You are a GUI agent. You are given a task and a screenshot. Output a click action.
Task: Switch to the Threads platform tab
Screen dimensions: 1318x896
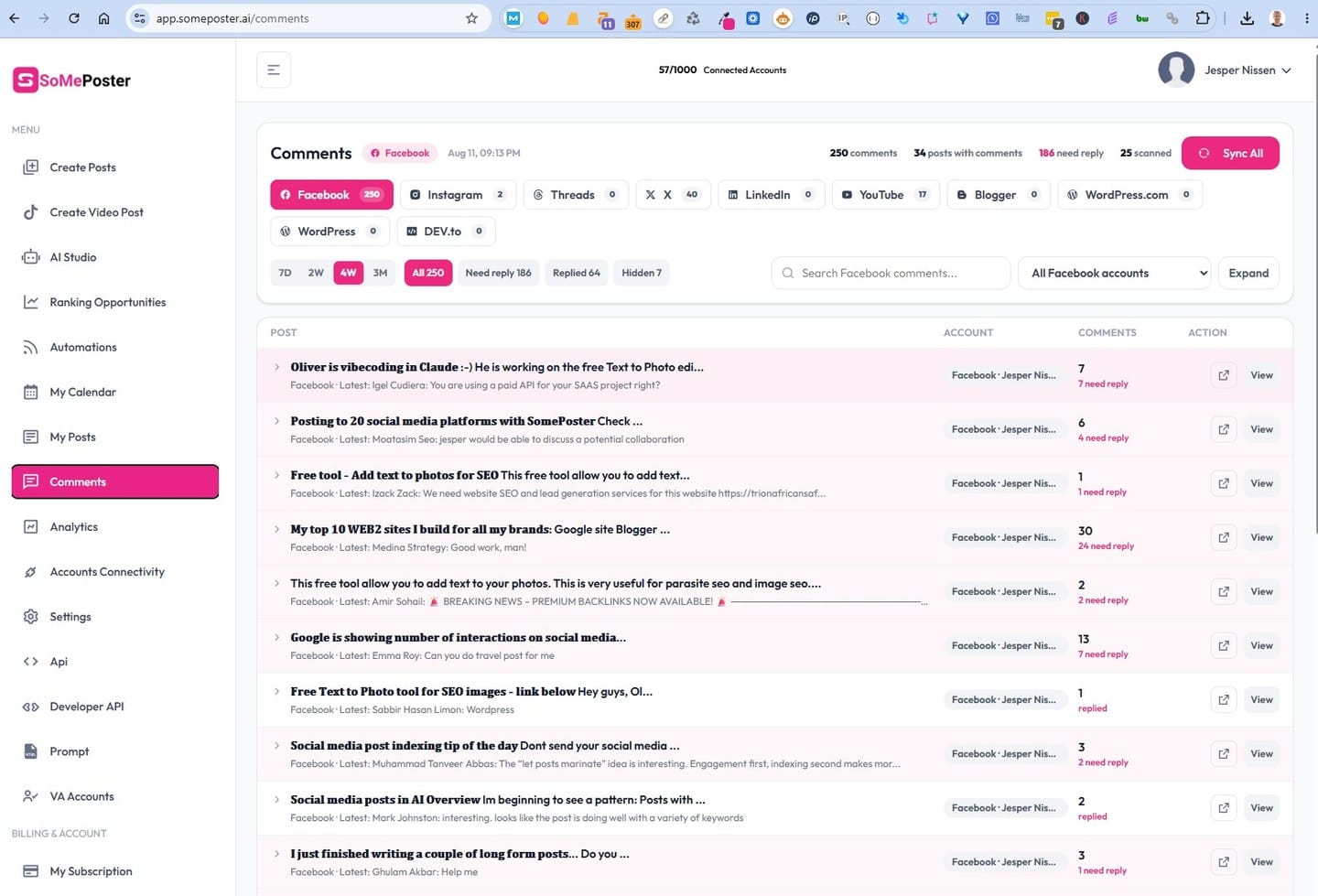coord(576,195)
